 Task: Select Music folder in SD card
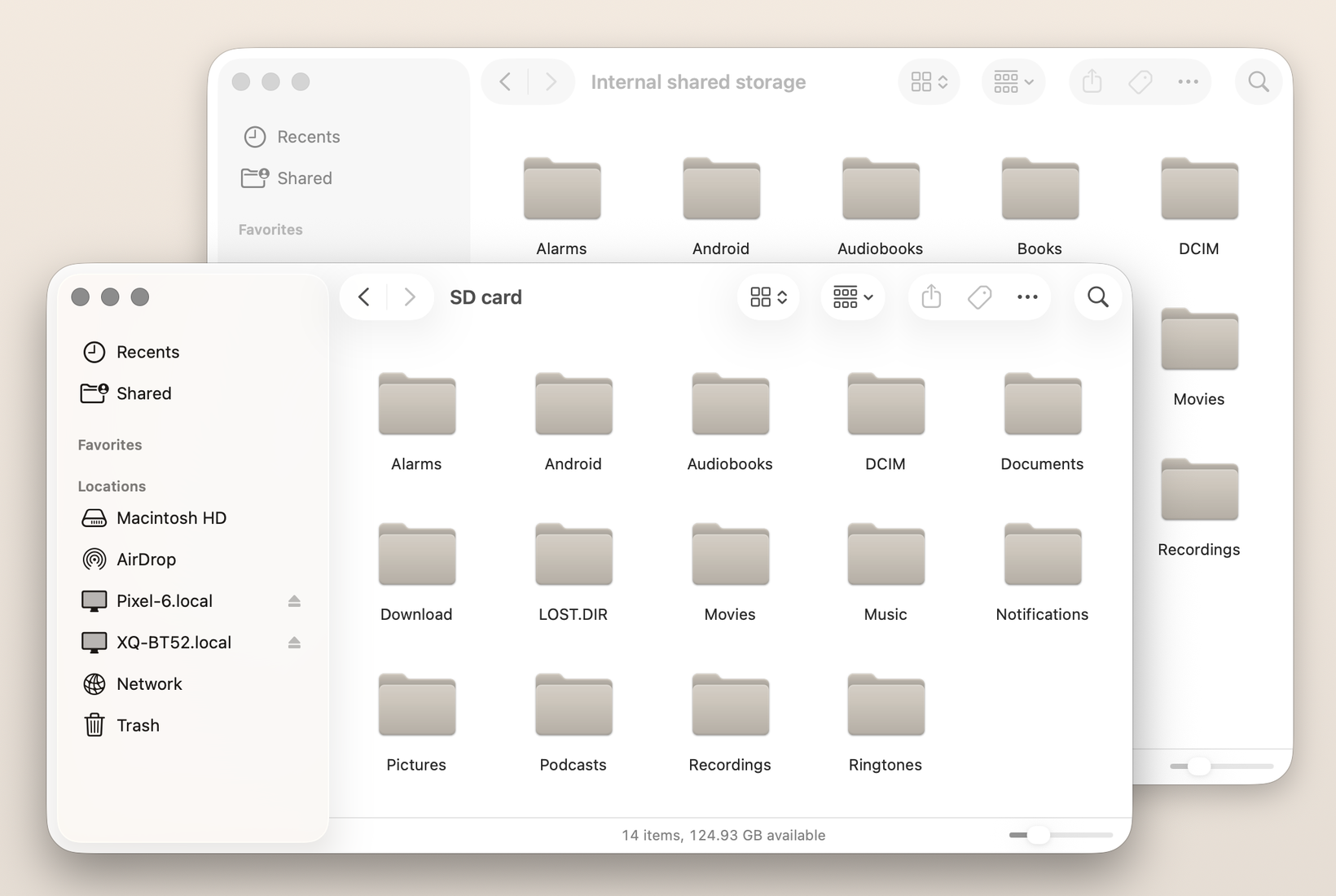point(886,573)
